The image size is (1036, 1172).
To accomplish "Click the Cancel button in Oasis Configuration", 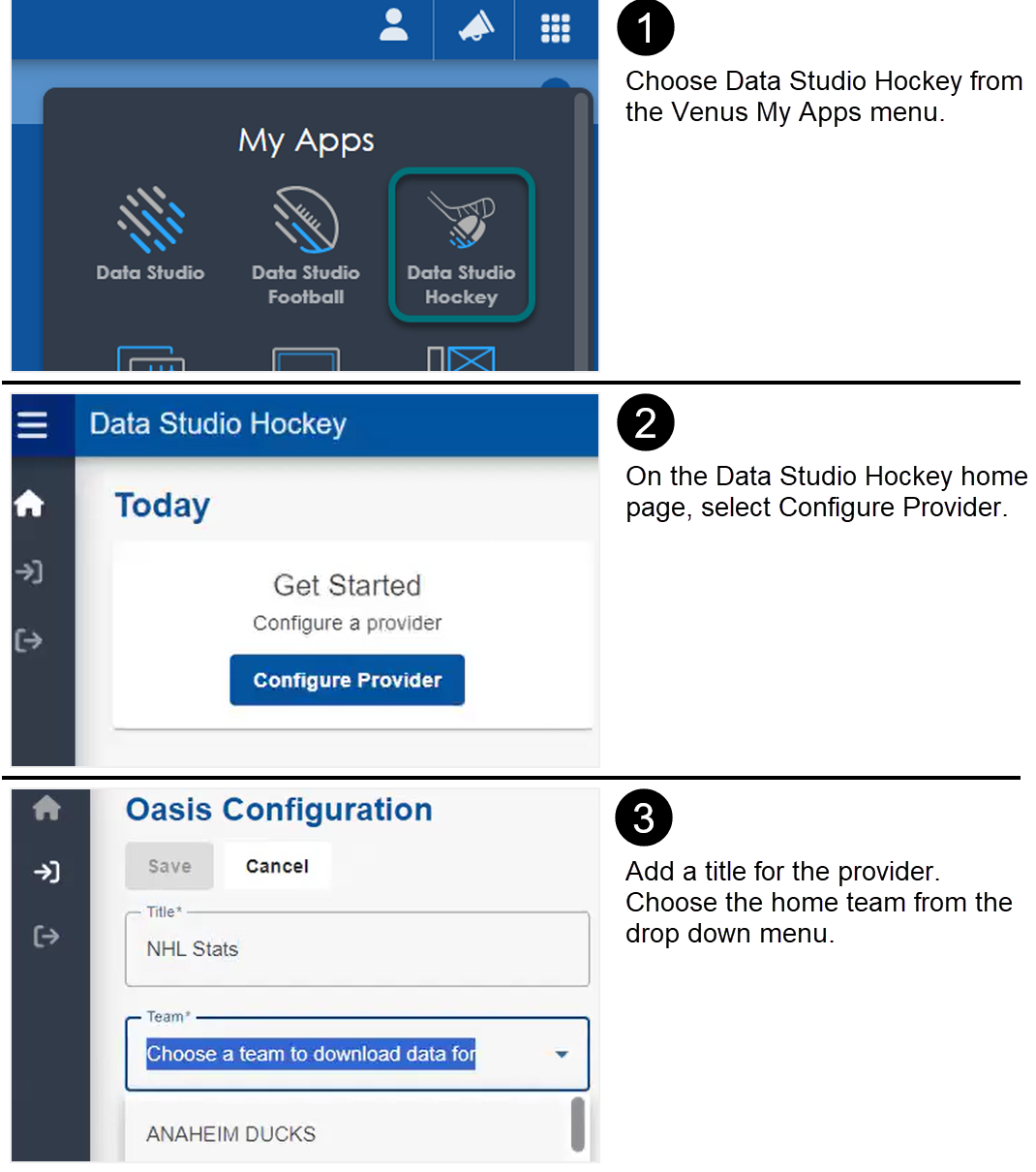I will coord(277,866).
